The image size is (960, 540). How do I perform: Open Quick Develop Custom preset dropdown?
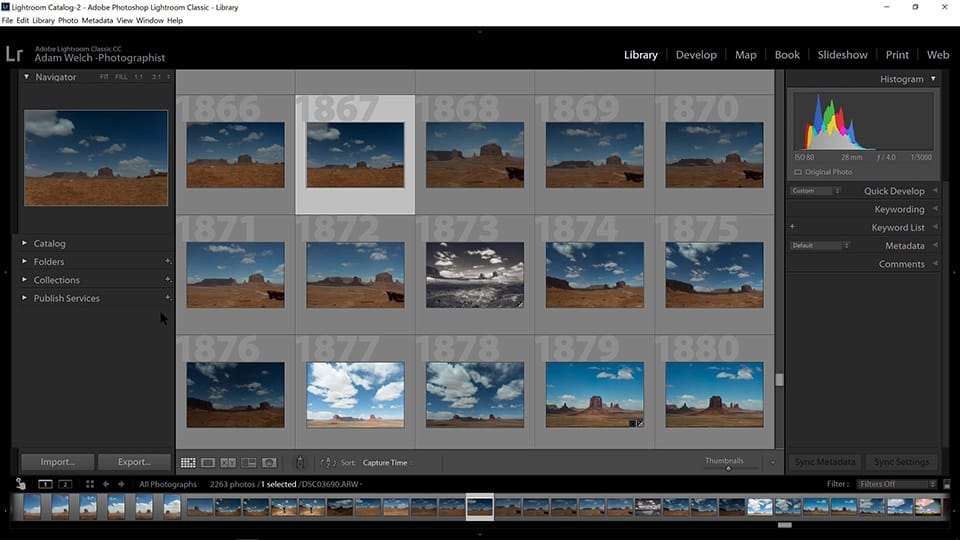point(816,190)
